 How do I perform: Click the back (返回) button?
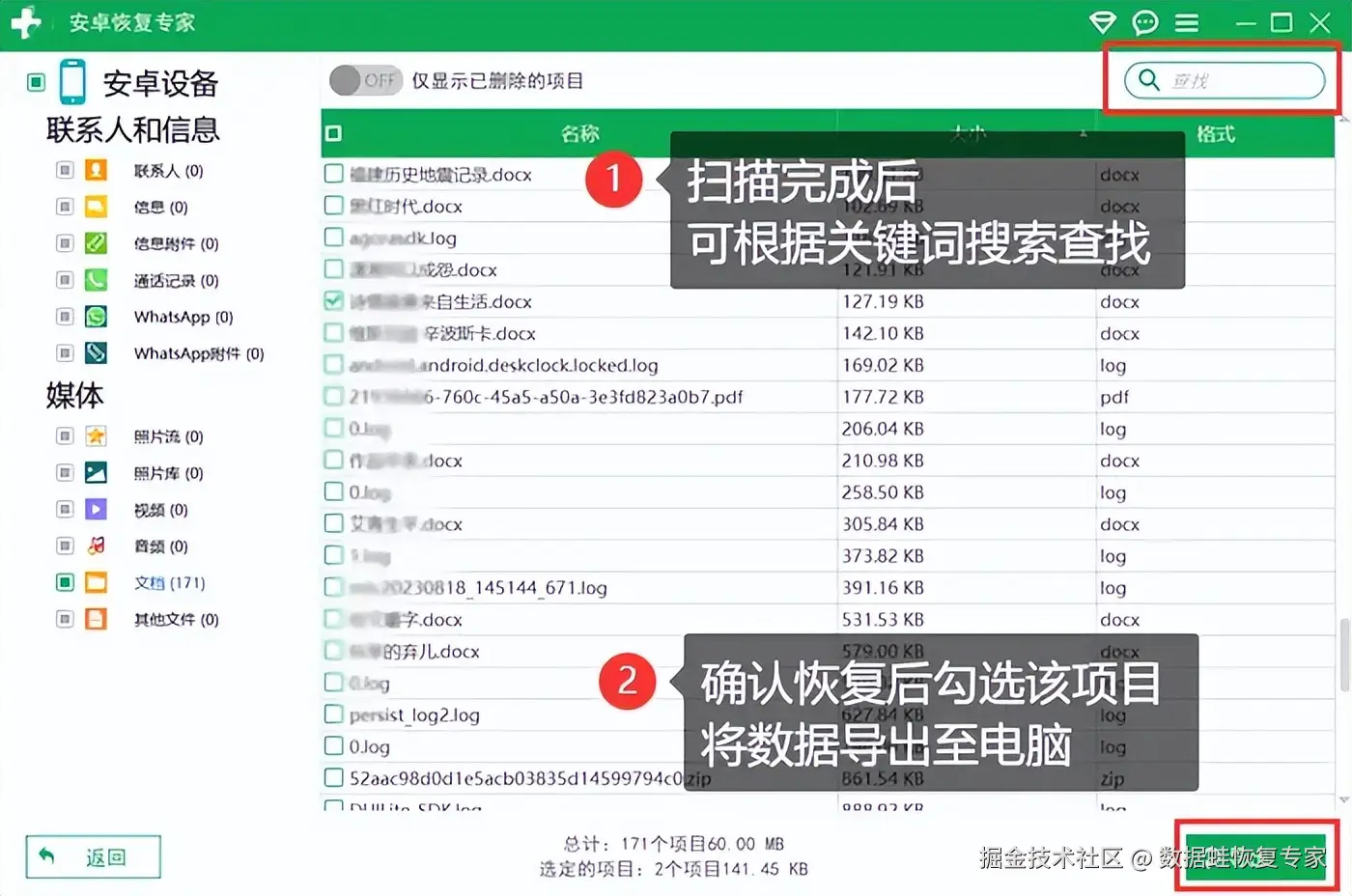pos(93,856)
